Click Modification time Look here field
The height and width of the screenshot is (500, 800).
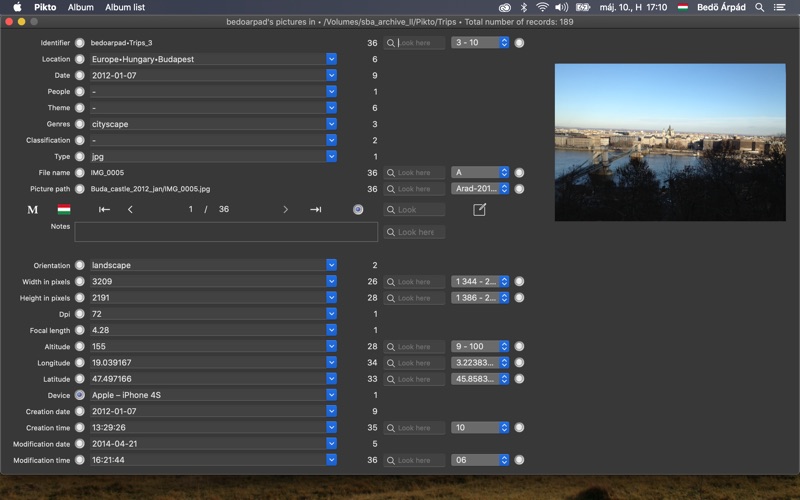[414, 460]
